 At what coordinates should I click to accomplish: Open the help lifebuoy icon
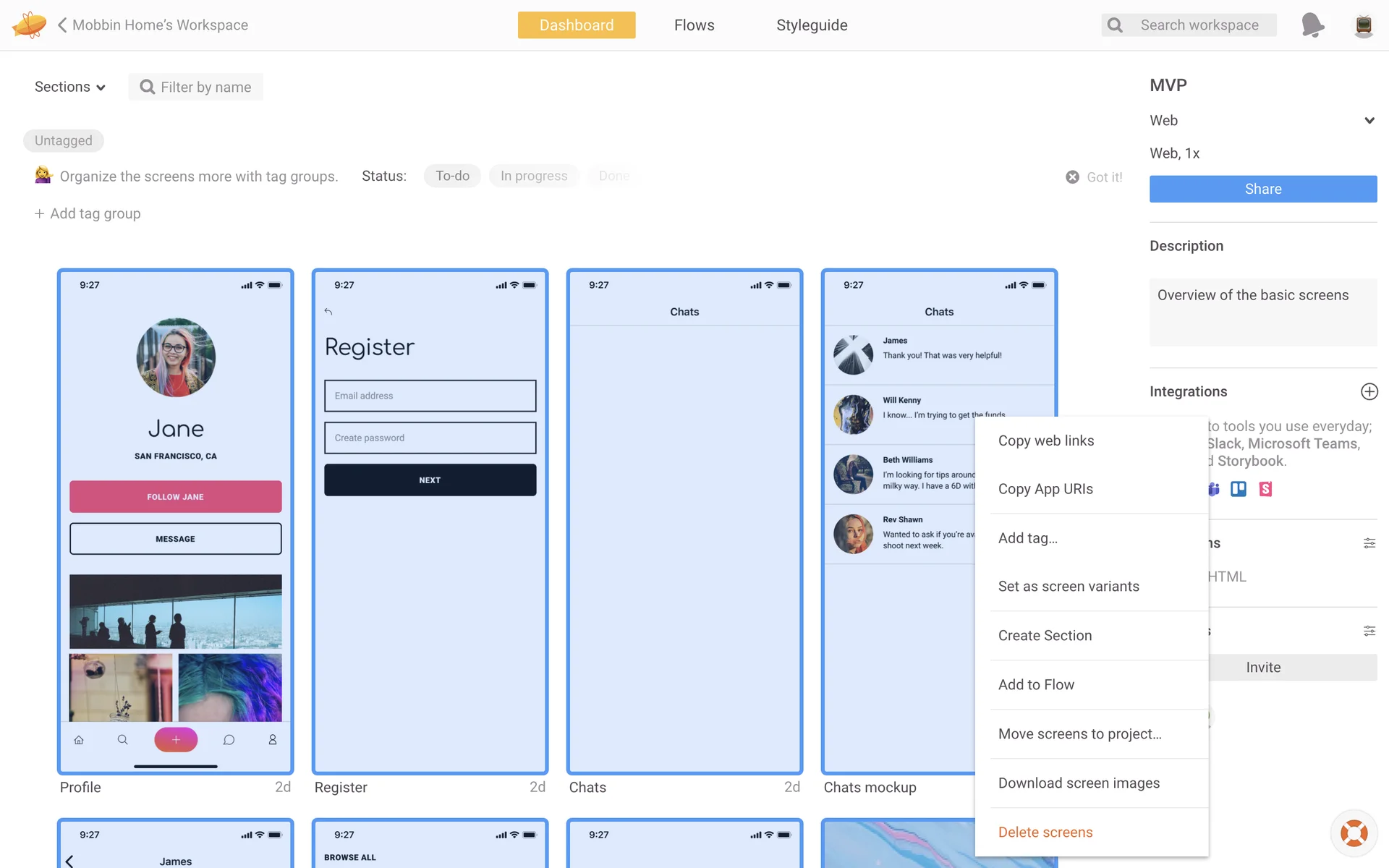[x=1354, y=833]
